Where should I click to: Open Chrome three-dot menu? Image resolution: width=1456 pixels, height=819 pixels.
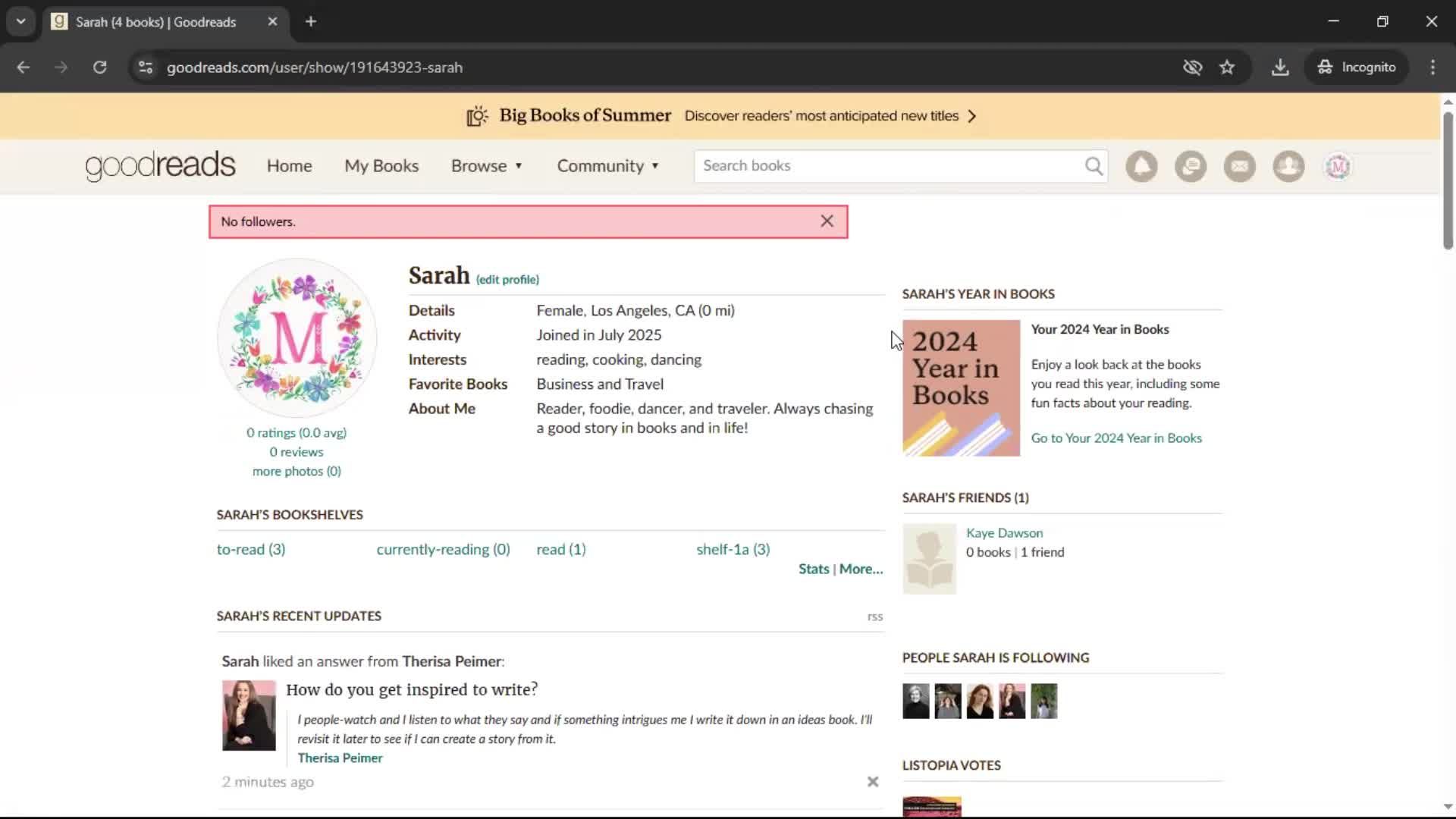click(x=1432, y=67)
